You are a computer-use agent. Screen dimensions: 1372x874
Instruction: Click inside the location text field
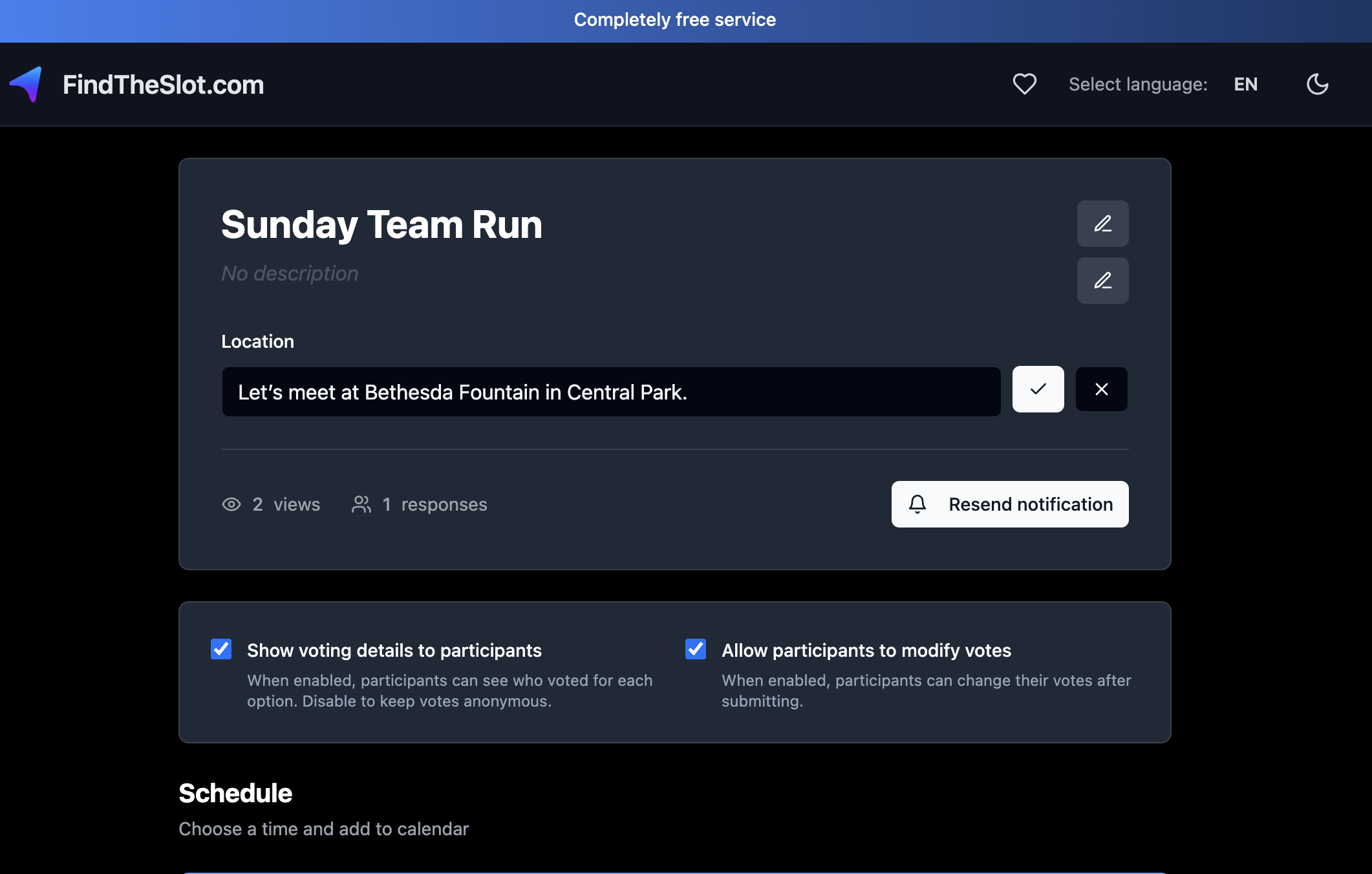610,391
